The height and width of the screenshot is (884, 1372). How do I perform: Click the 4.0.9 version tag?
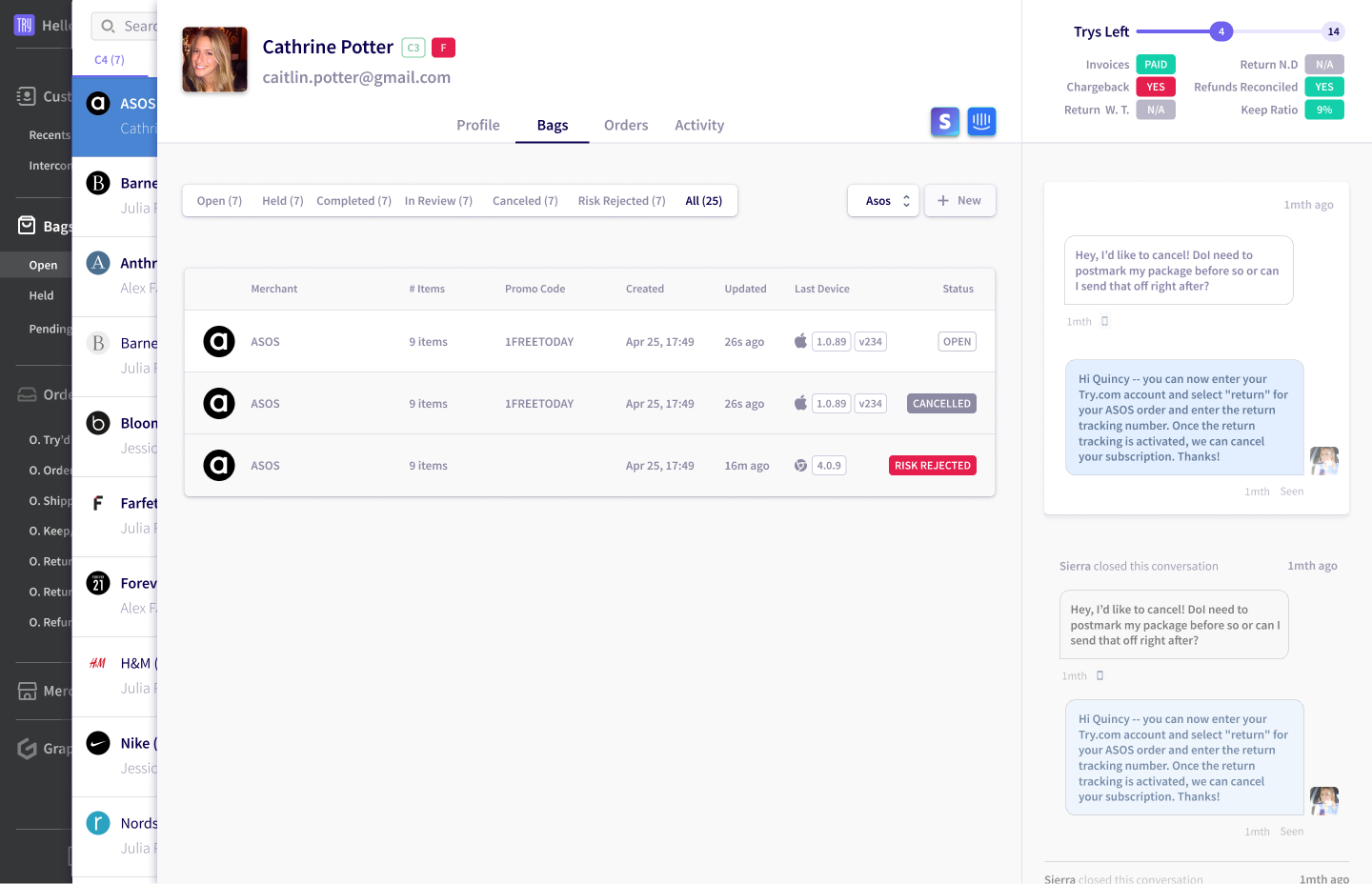point(829,466)
